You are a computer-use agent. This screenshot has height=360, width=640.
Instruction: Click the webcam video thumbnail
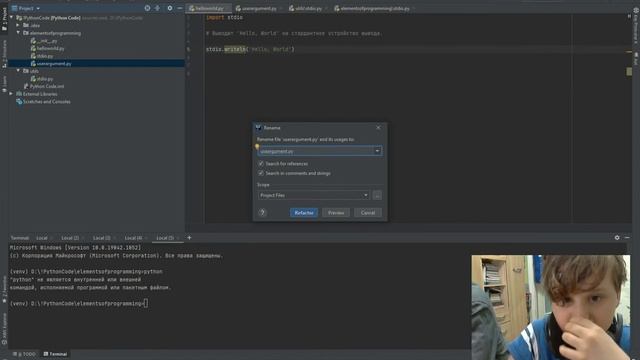point(551,307)
